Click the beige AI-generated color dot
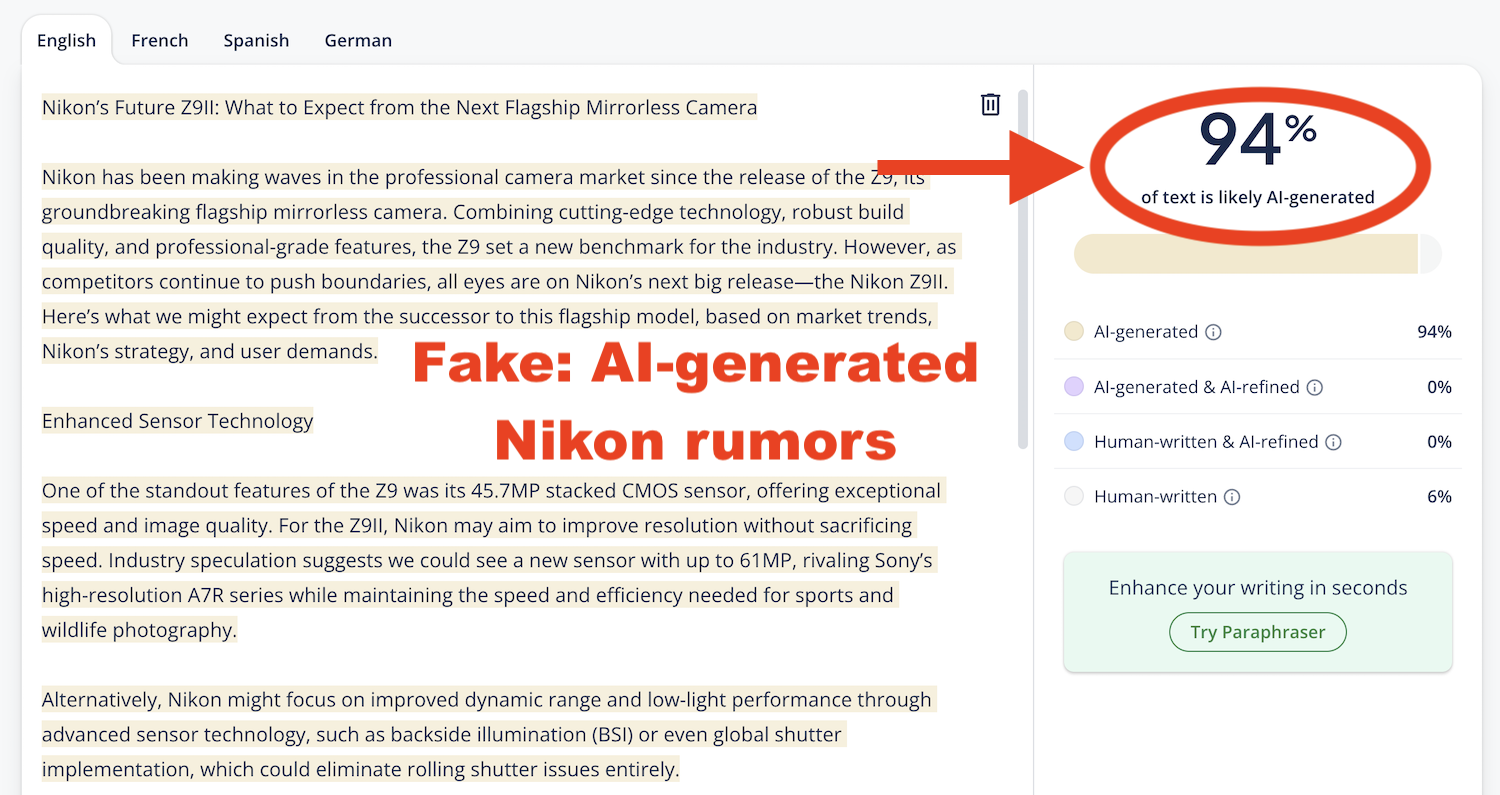The width and height of the screenshot is (1500, 795). 1074,332
